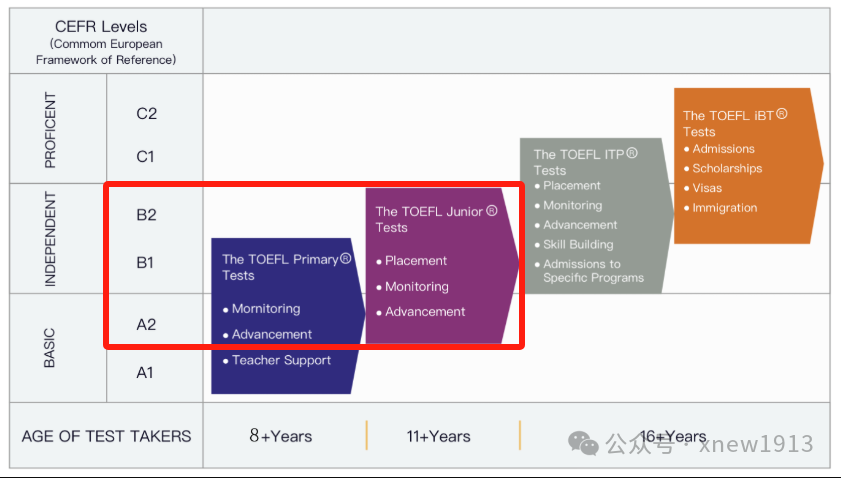This screenshot has height=478, width=841.
Task: Select the C2 level label
Action: (147, 114)
